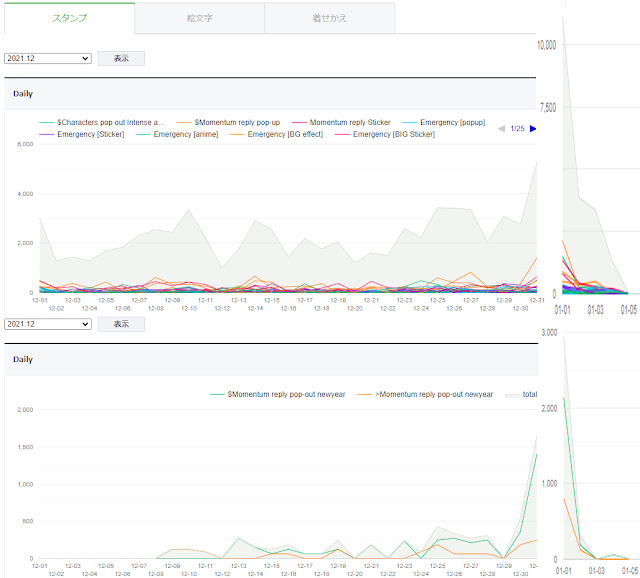Toggle >Momentum reply pop-out newyear legend
Viewport: 640px width, 578px height.
point(425,394)
